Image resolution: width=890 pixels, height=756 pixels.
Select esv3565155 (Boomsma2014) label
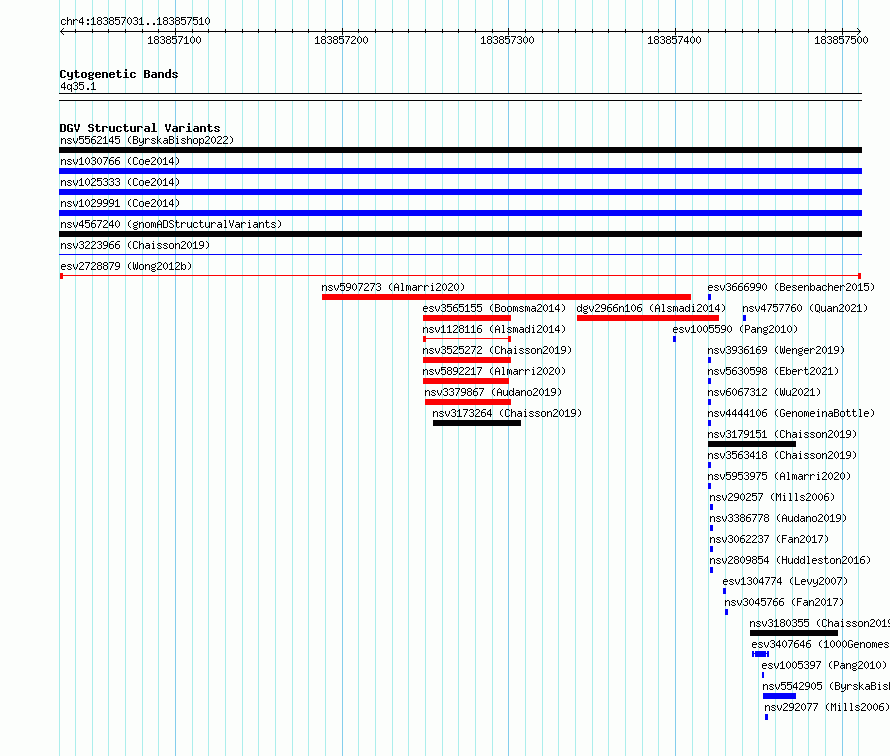click(494, 308)
